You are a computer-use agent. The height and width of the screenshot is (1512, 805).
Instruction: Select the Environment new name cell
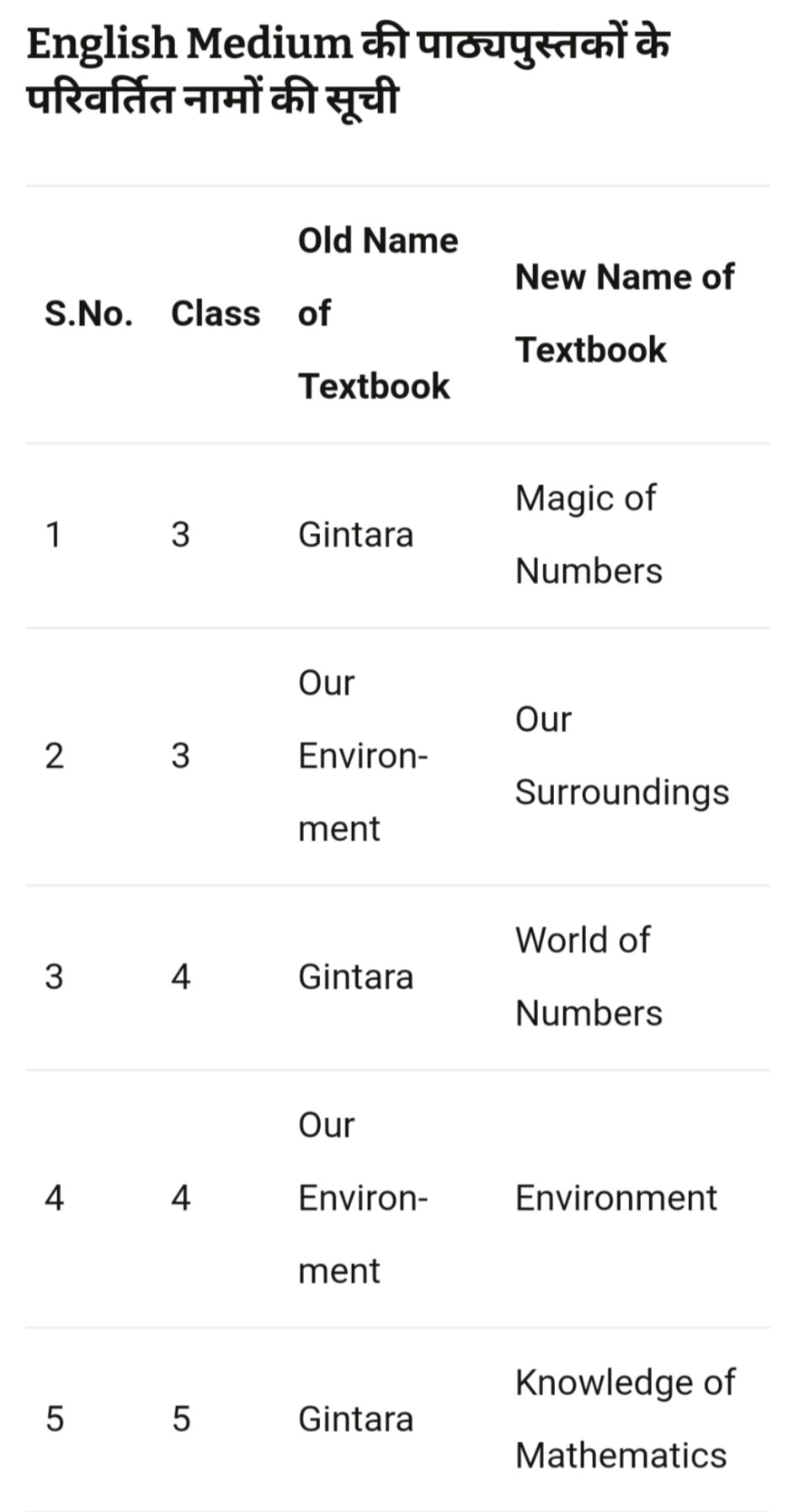[x=616, y=1197]
